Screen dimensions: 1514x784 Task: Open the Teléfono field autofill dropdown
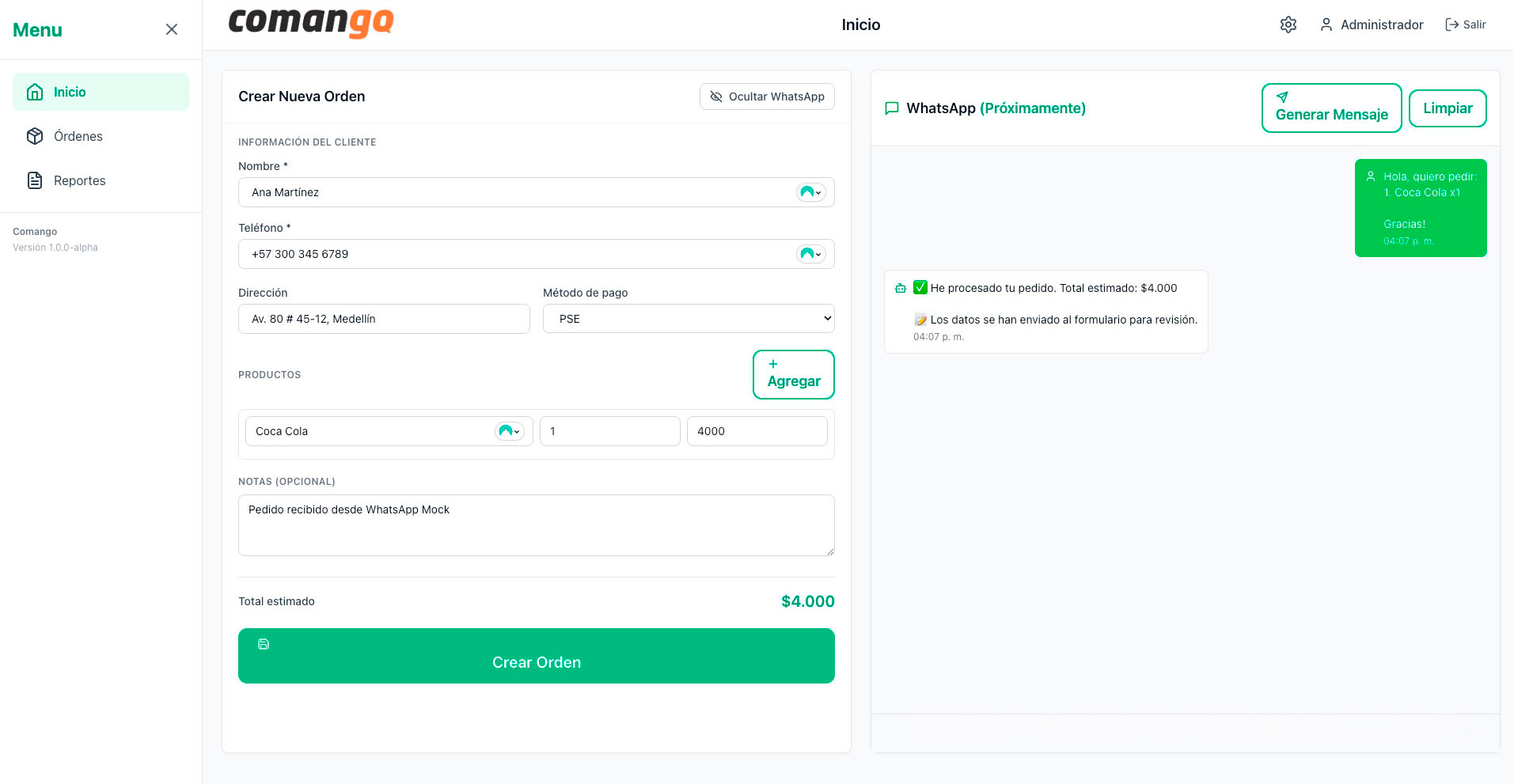[x=810, y=254]
